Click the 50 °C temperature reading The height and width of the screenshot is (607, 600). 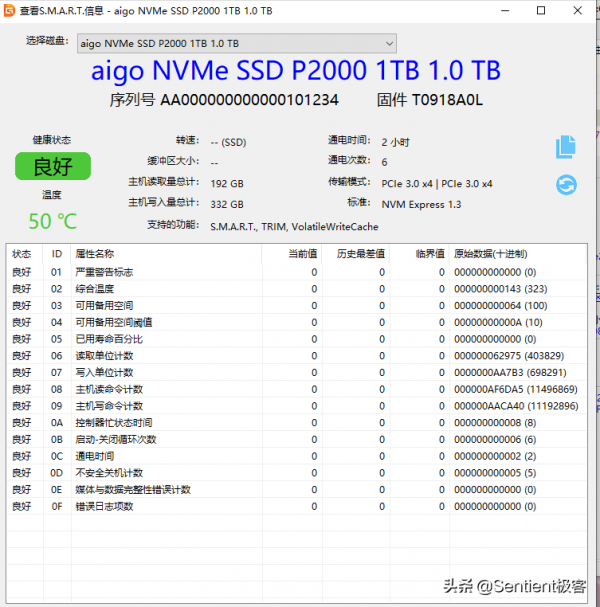click(x=53, y=221)
